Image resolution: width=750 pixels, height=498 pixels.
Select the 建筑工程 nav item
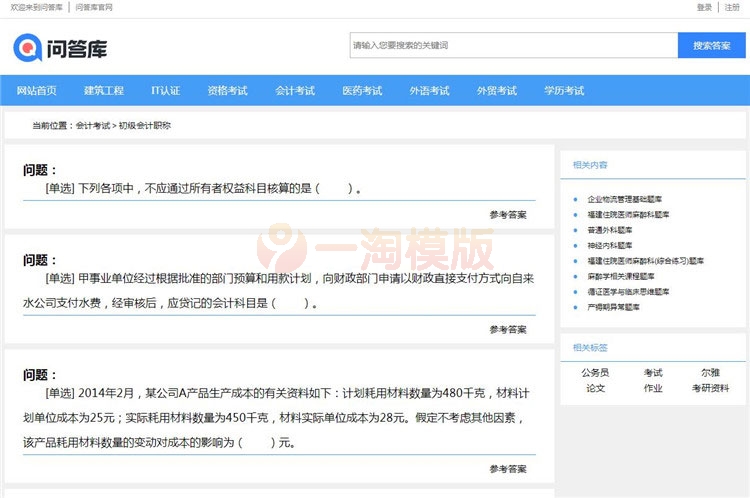[x=104, y=91]
